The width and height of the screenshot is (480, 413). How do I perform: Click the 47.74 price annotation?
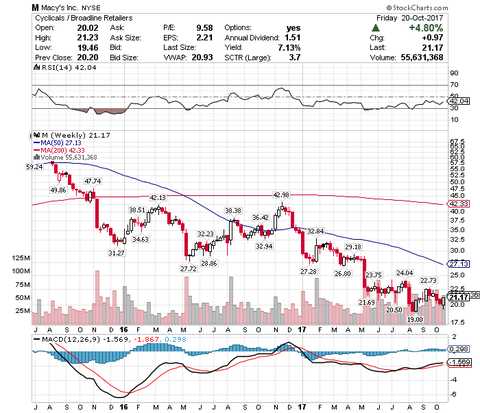(93, 181)
